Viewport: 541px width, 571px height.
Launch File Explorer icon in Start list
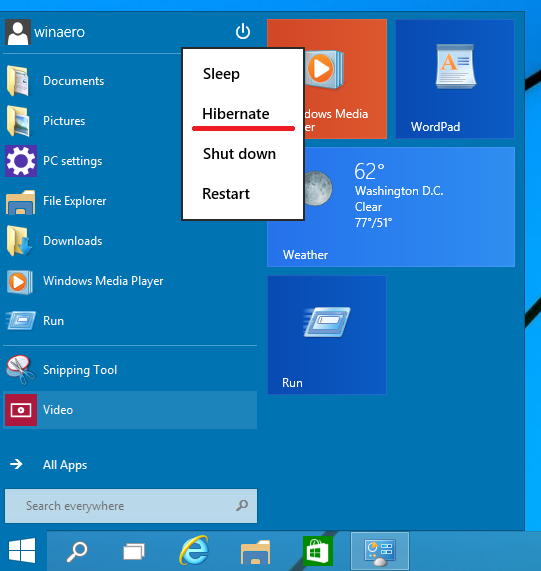(20, 202)
